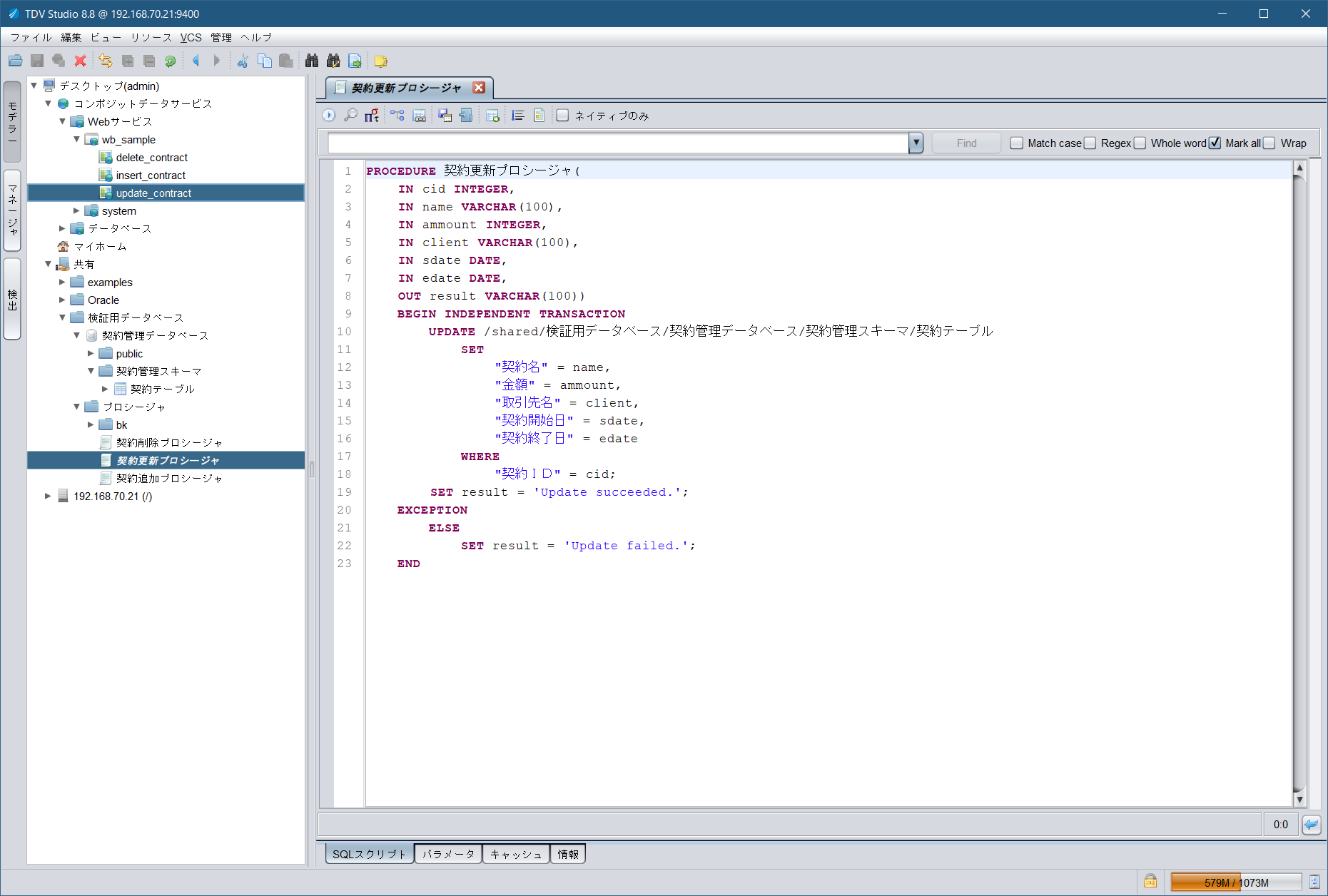Expand the 192.168.70.21 (/) server node
The width and height of the screenshot is (1328, 896).
pos(48,497)
